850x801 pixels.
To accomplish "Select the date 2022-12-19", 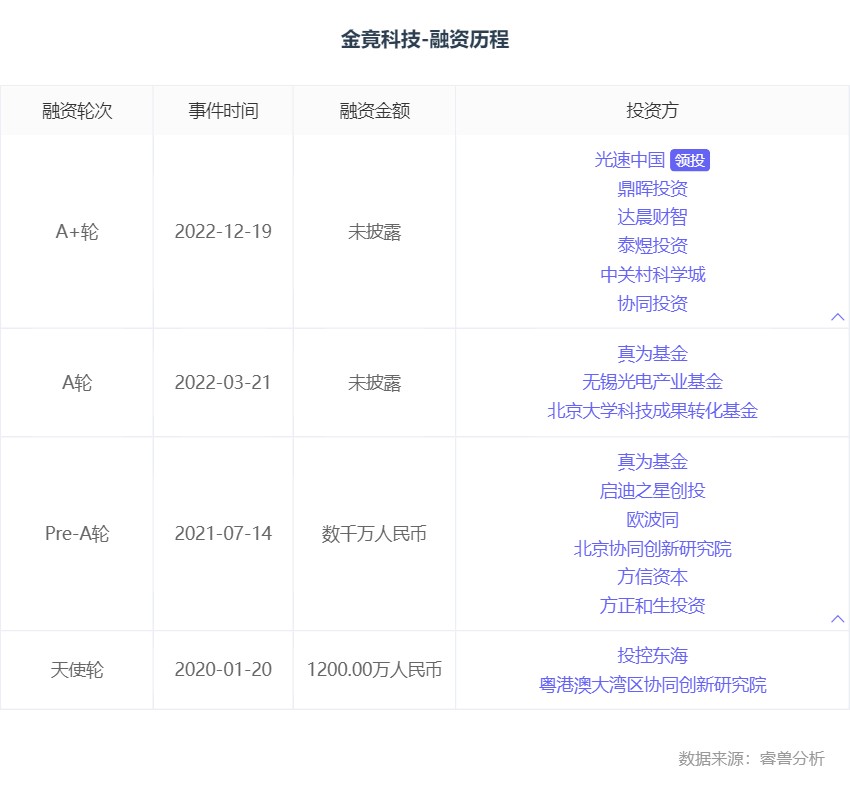I will [223, 231].
